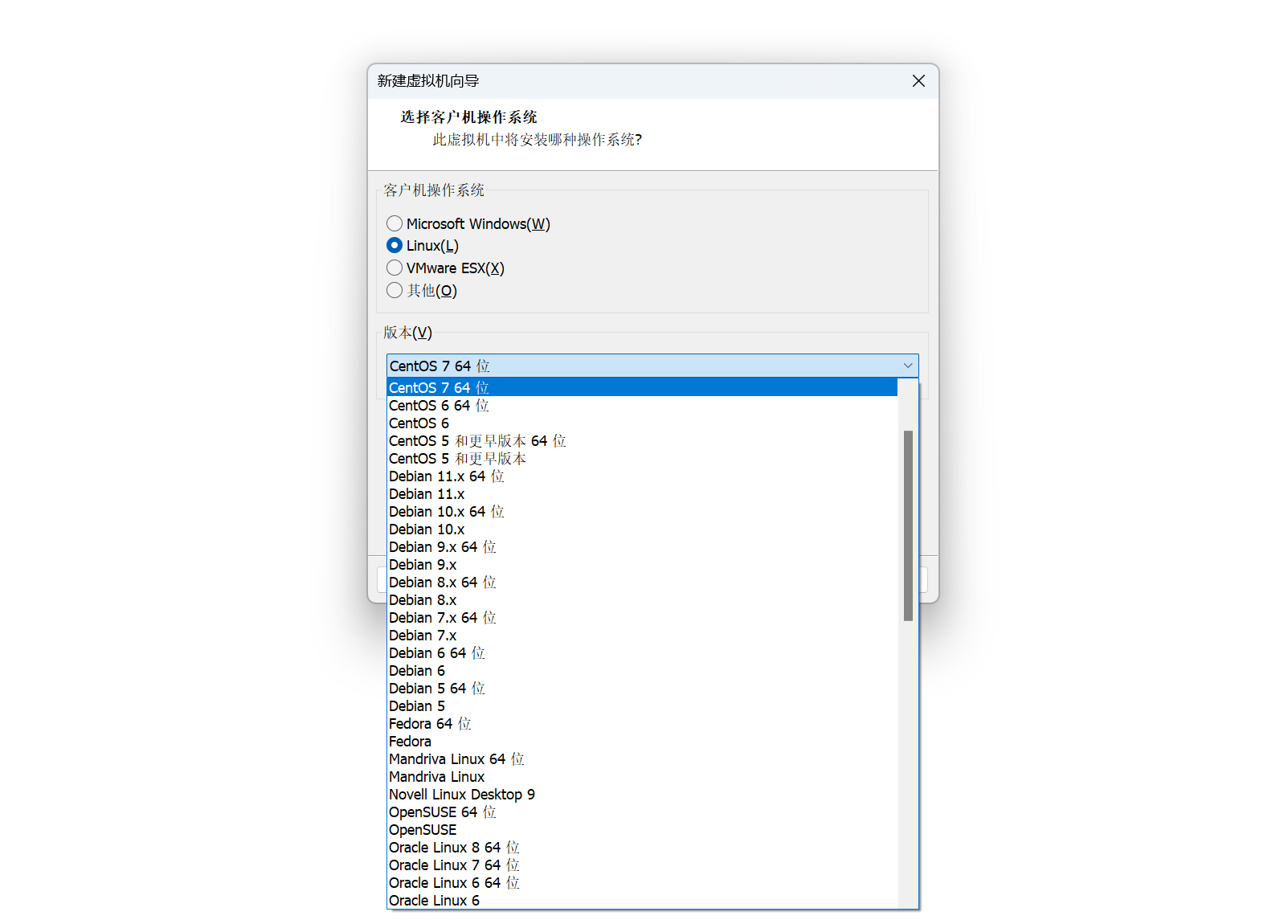Select Mandriva Linux entry
1288x924 pixels.
[x=642, y=776]
